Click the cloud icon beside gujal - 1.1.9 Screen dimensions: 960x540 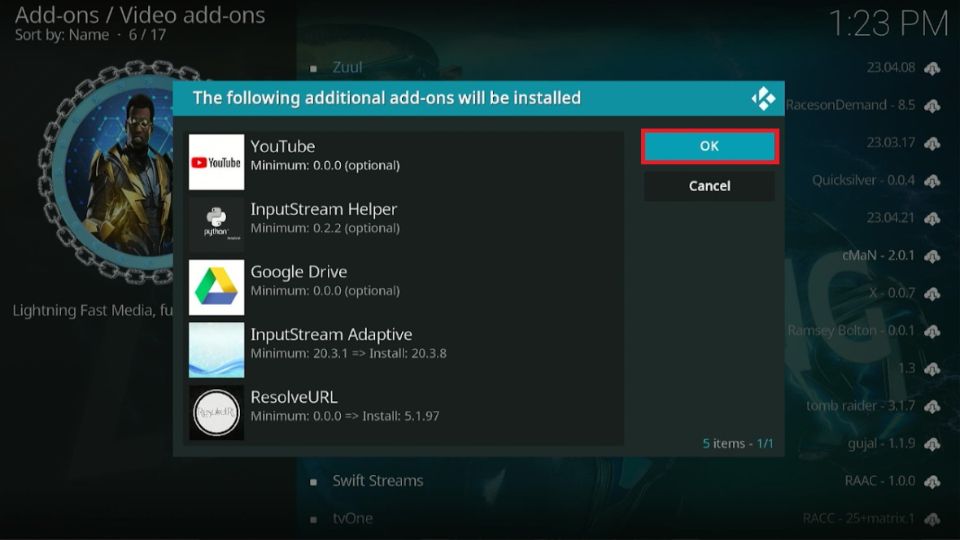(932, 444)
